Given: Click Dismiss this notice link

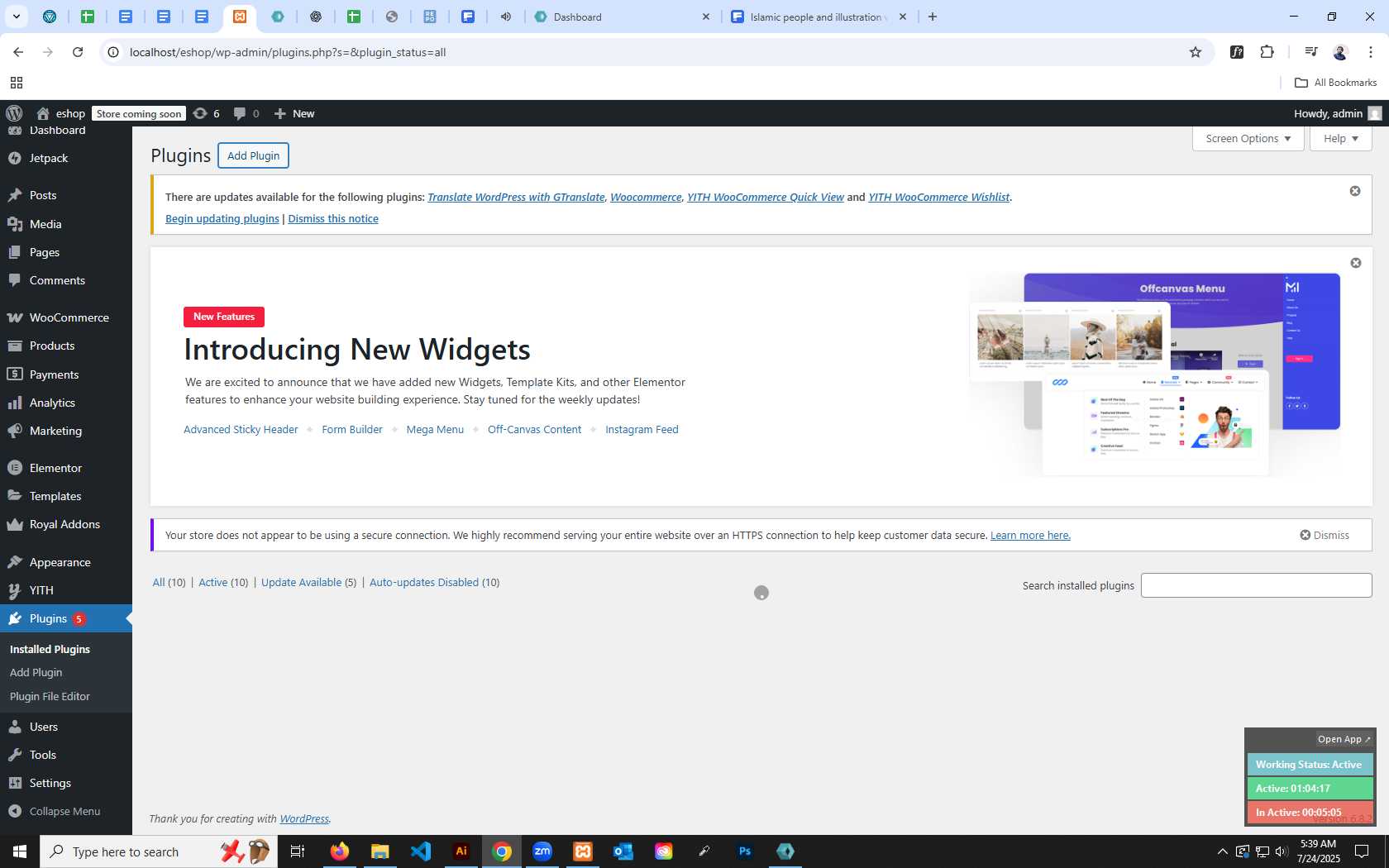Looking at the screenshot, I should pos(333,218).
